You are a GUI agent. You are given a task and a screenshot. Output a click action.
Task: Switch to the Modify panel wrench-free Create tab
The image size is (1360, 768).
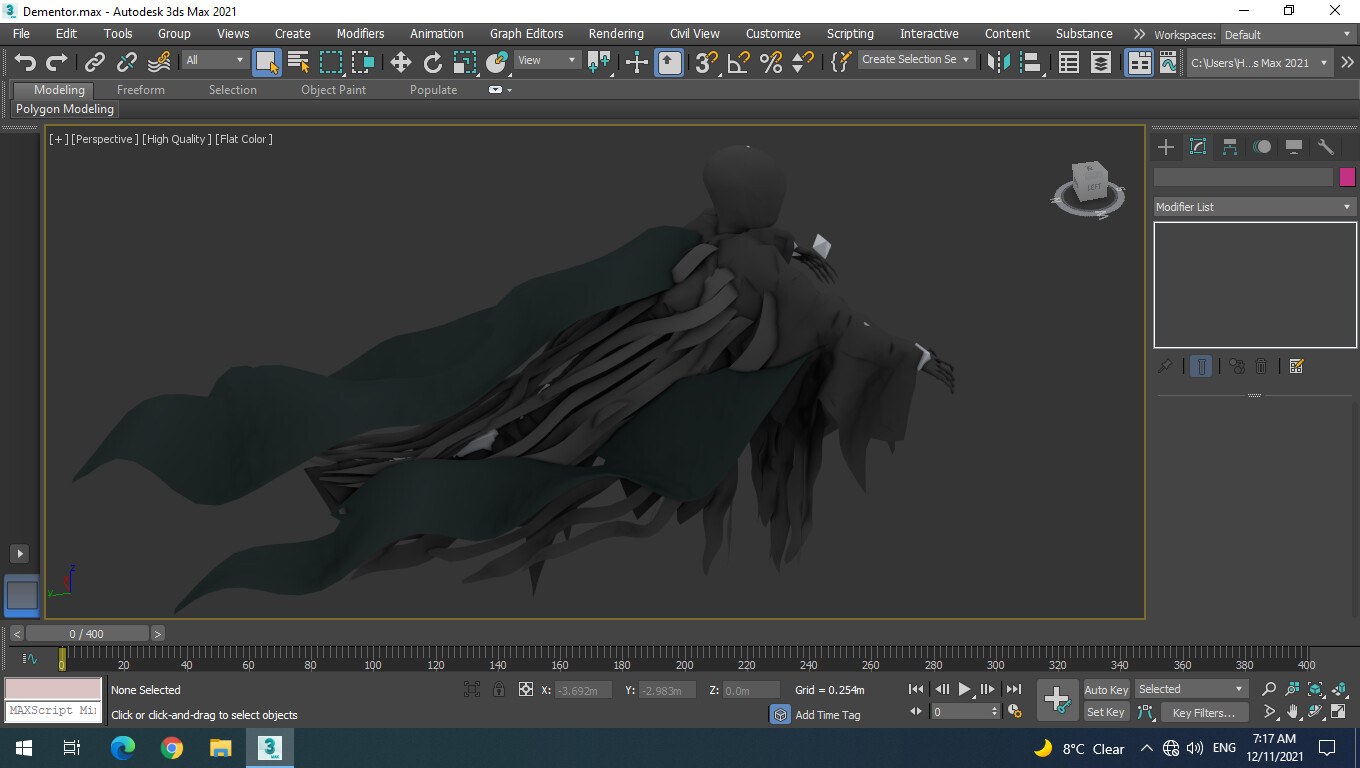1165,147
